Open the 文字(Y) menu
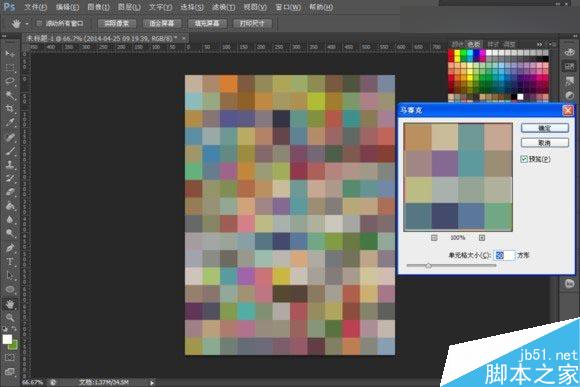 [161, 7]
